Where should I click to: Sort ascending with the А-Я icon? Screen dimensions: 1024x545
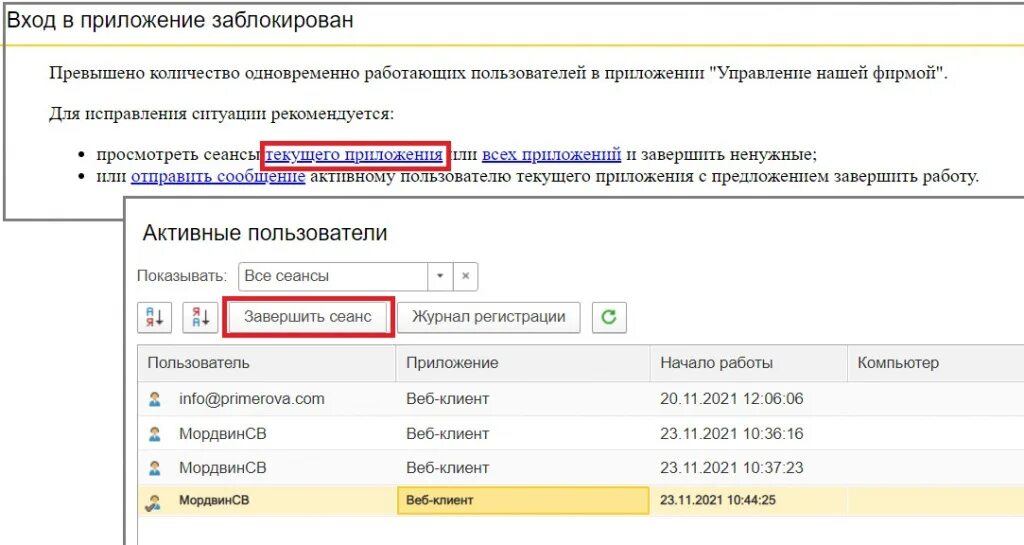154,317
